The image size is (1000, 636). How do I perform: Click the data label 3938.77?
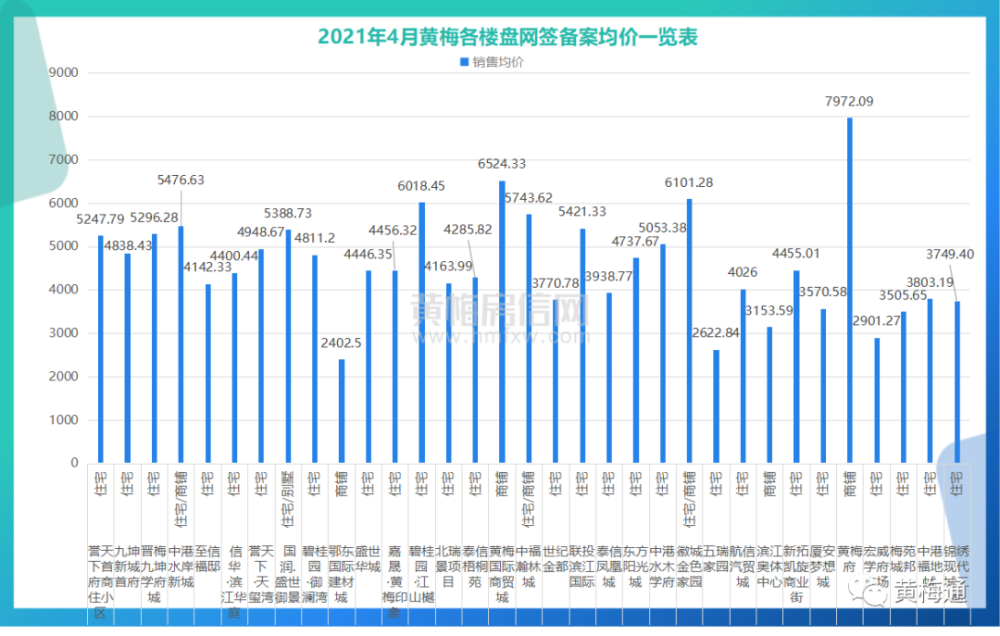[609, 276]
